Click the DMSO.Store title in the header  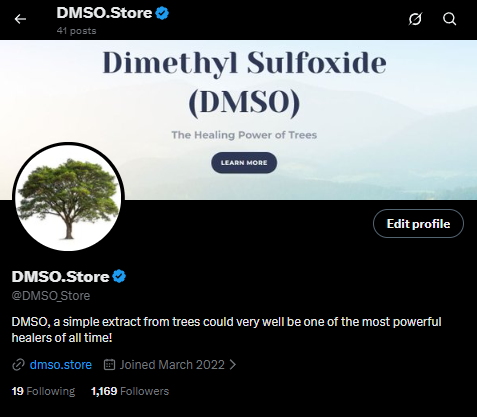(x=104, y=13)
